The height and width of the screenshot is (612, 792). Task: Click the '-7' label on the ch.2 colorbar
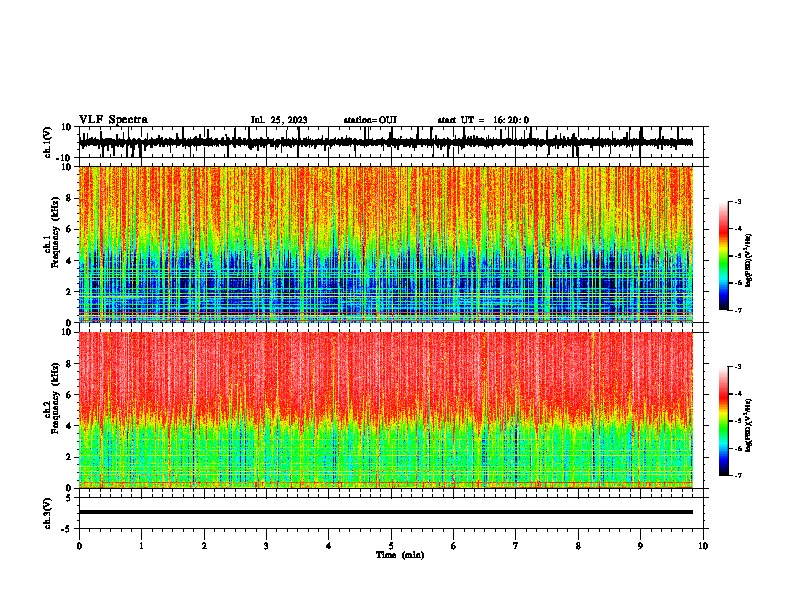coord(737,475)
